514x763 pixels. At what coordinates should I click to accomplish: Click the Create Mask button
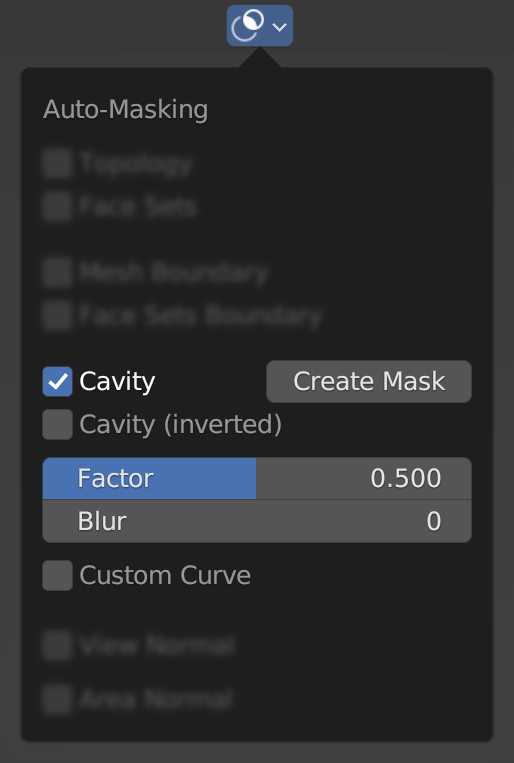369,381
